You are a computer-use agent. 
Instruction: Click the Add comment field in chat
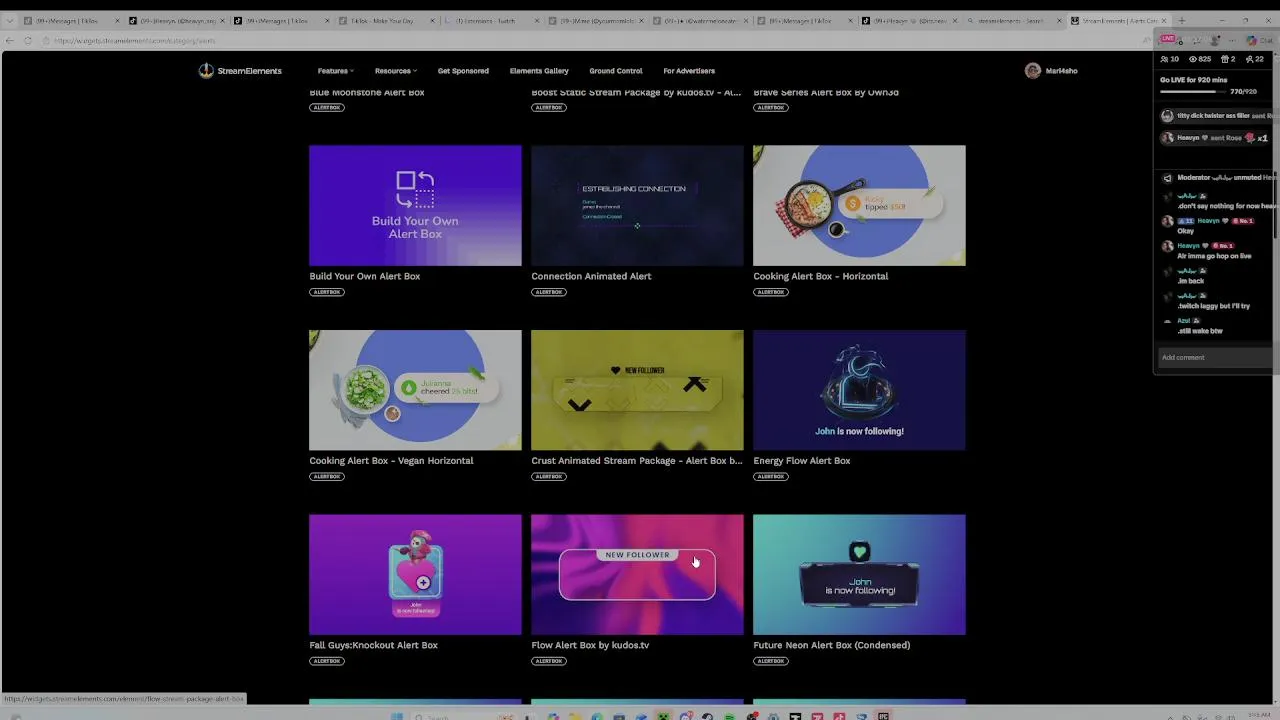(x=1215, y=357)
